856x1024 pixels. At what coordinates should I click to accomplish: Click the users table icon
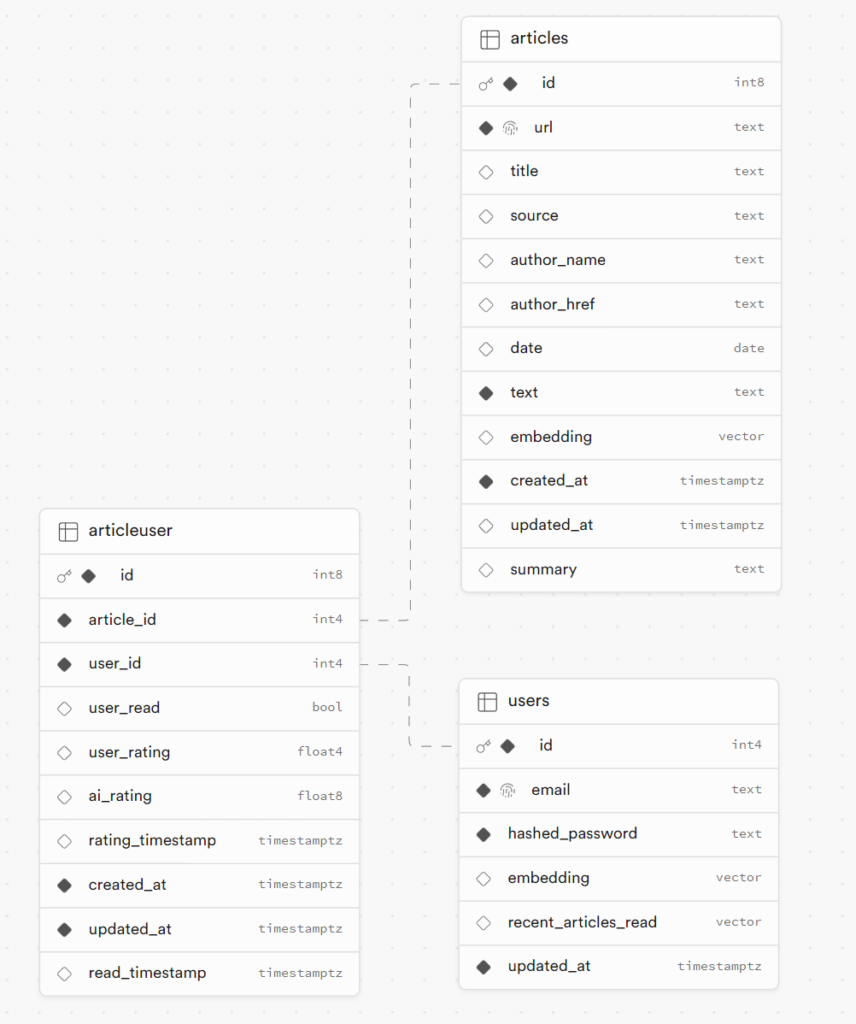pos(487,701)
